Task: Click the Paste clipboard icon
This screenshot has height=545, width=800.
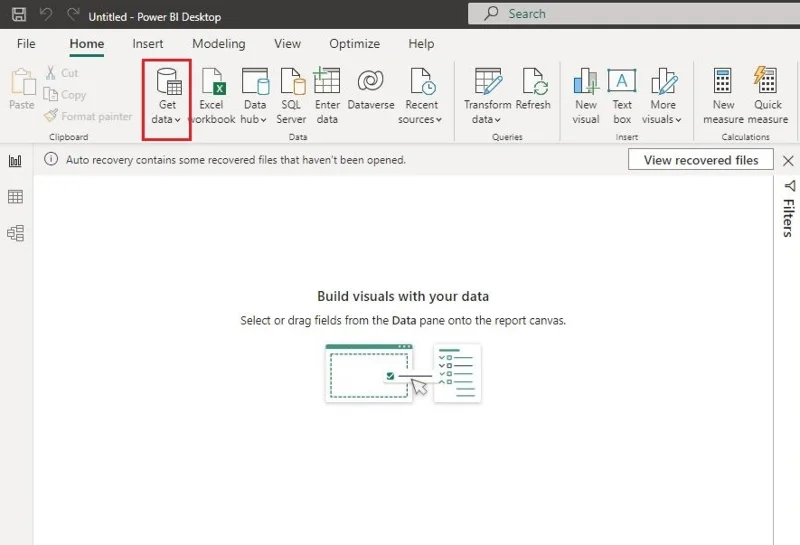Action: coord(22,82)
